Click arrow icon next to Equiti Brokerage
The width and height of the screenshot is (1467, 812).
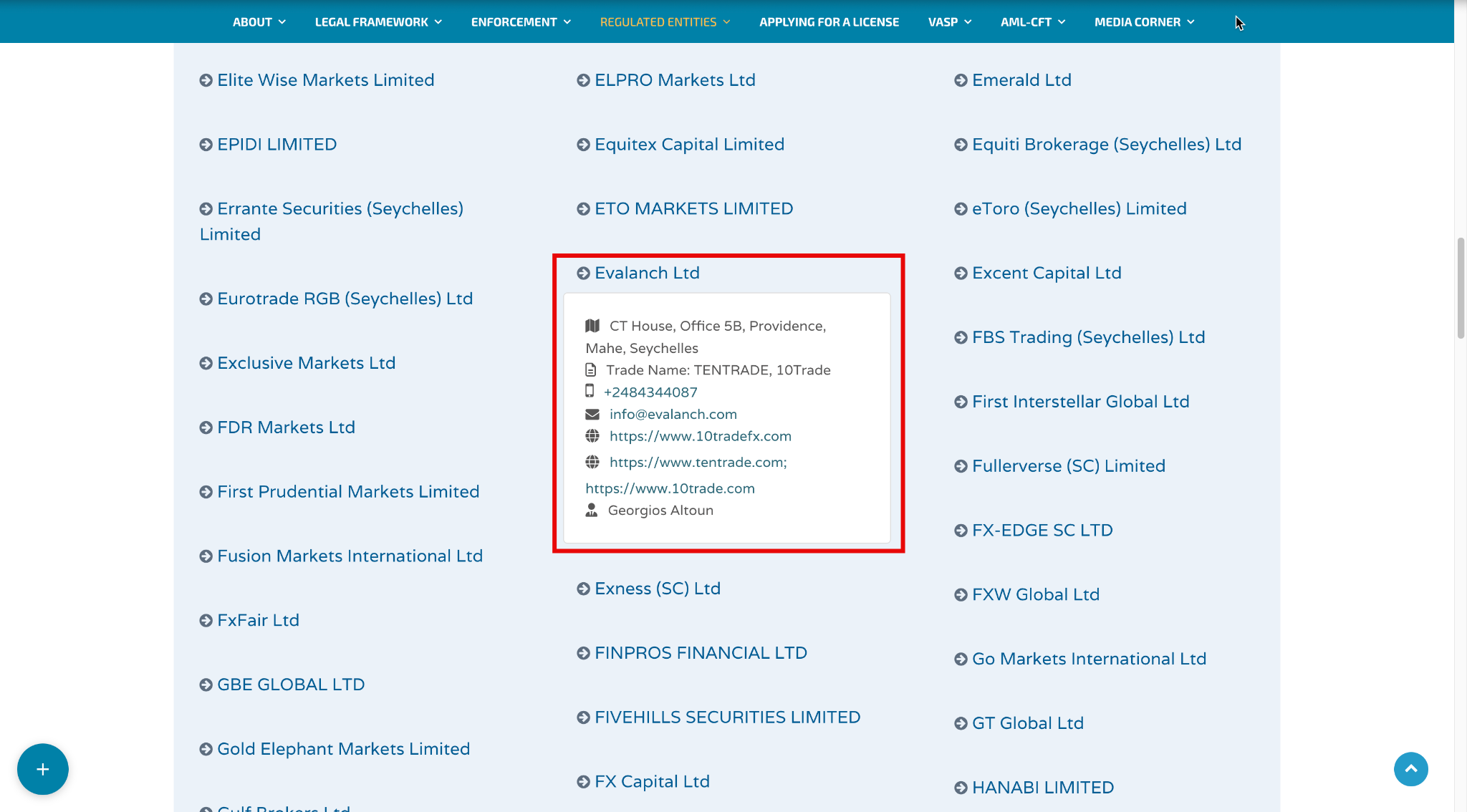click(961, 145)
